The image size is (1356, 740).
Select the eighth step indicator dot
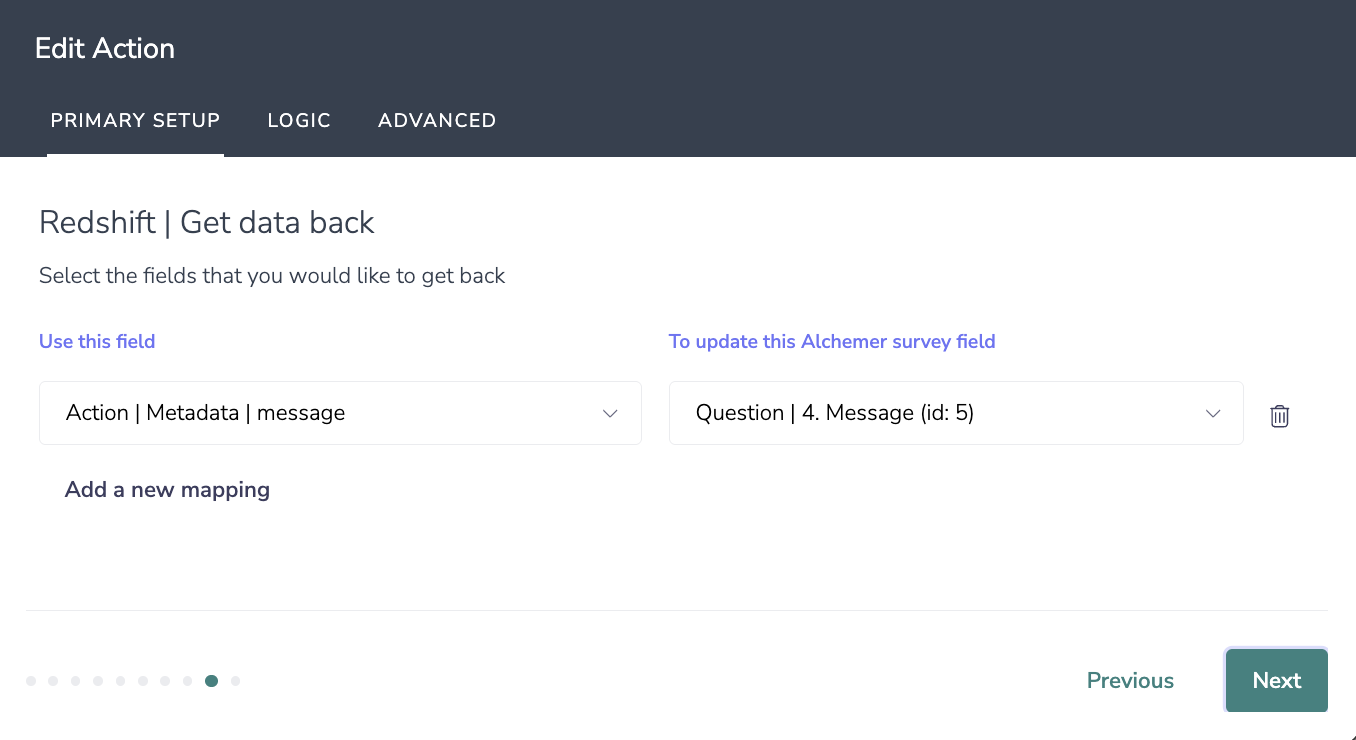[188, 681]
